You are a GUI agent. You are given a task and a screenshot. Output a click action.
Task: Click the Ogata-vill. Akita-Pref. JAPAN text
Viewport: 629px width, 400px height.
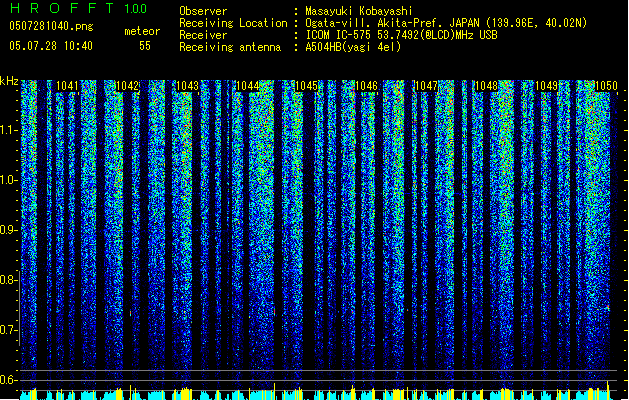(x=392, y=23)
